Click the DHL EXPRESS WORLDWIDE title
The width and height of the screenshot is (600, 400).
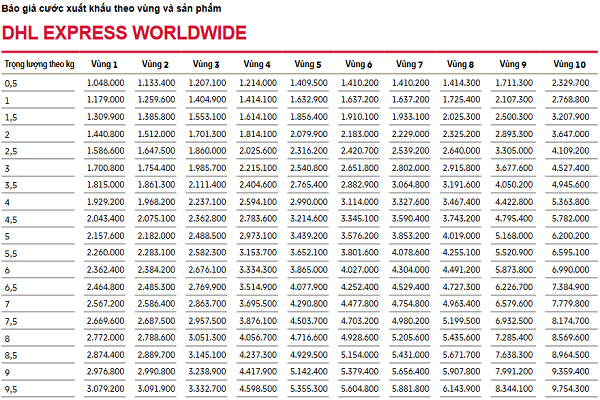tap(125, 33)
